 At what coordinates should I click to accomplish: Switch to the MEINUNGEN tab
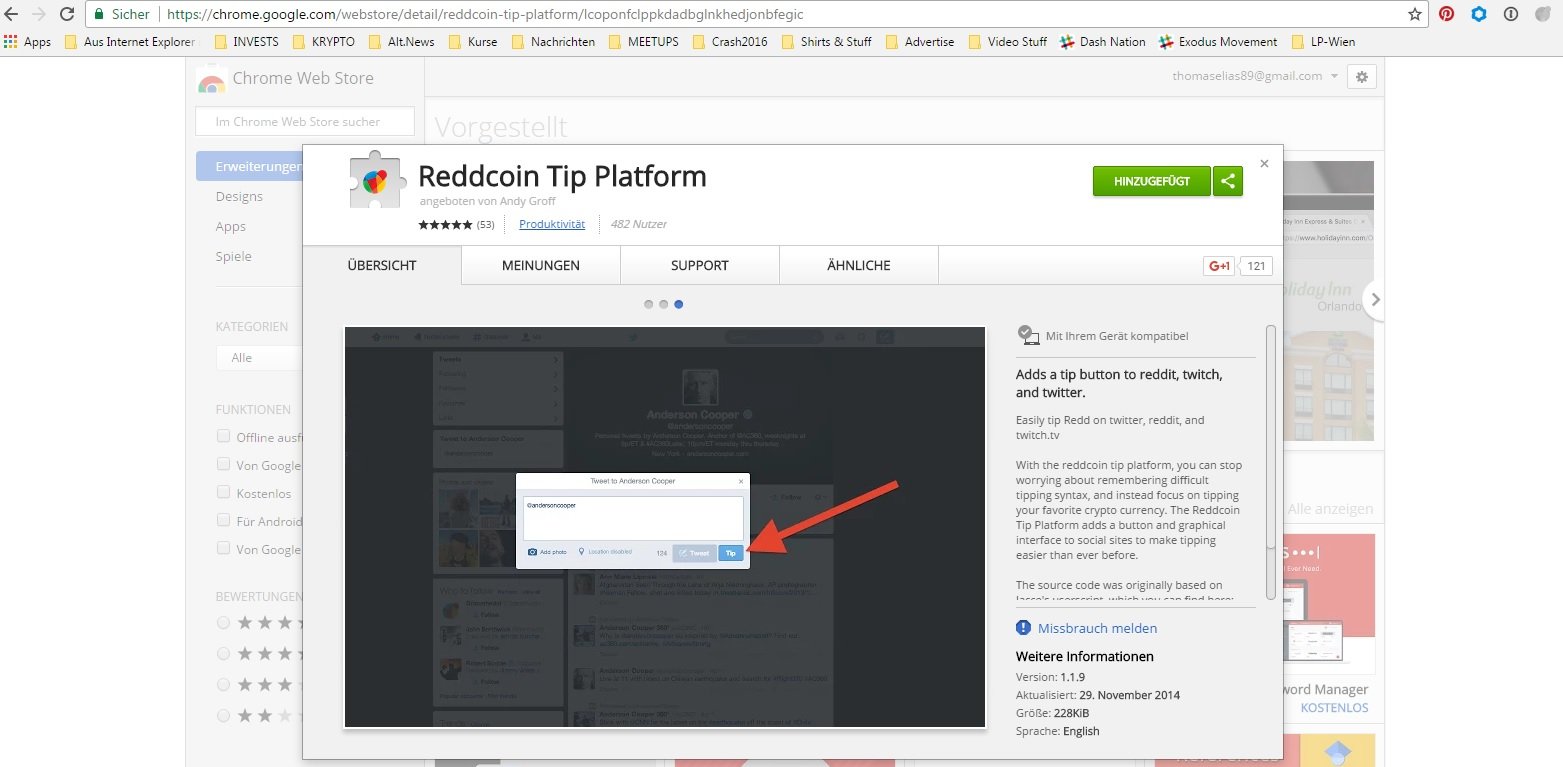tap(541, 266)
